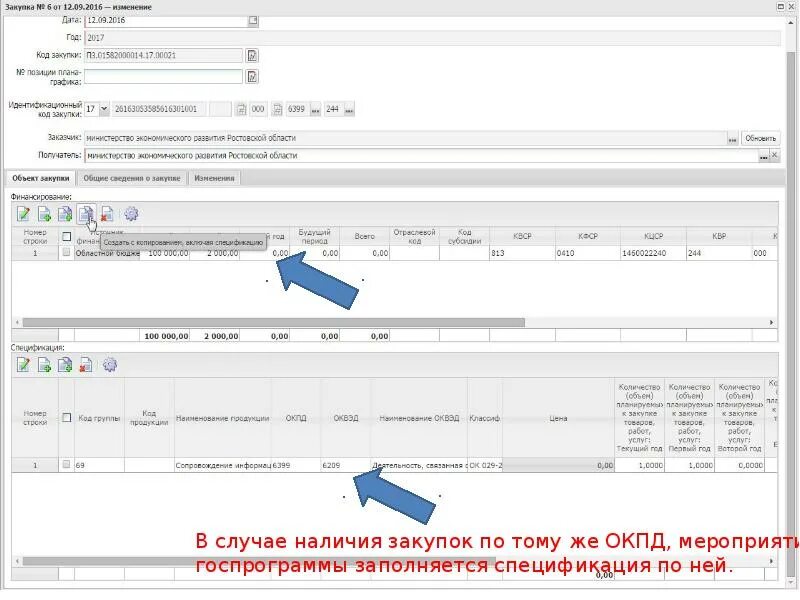This screenshot has height=600, width=800.
Task: Click the generate icon beside Код закупки
Action: pyautogui.click(x=252, y=55)
